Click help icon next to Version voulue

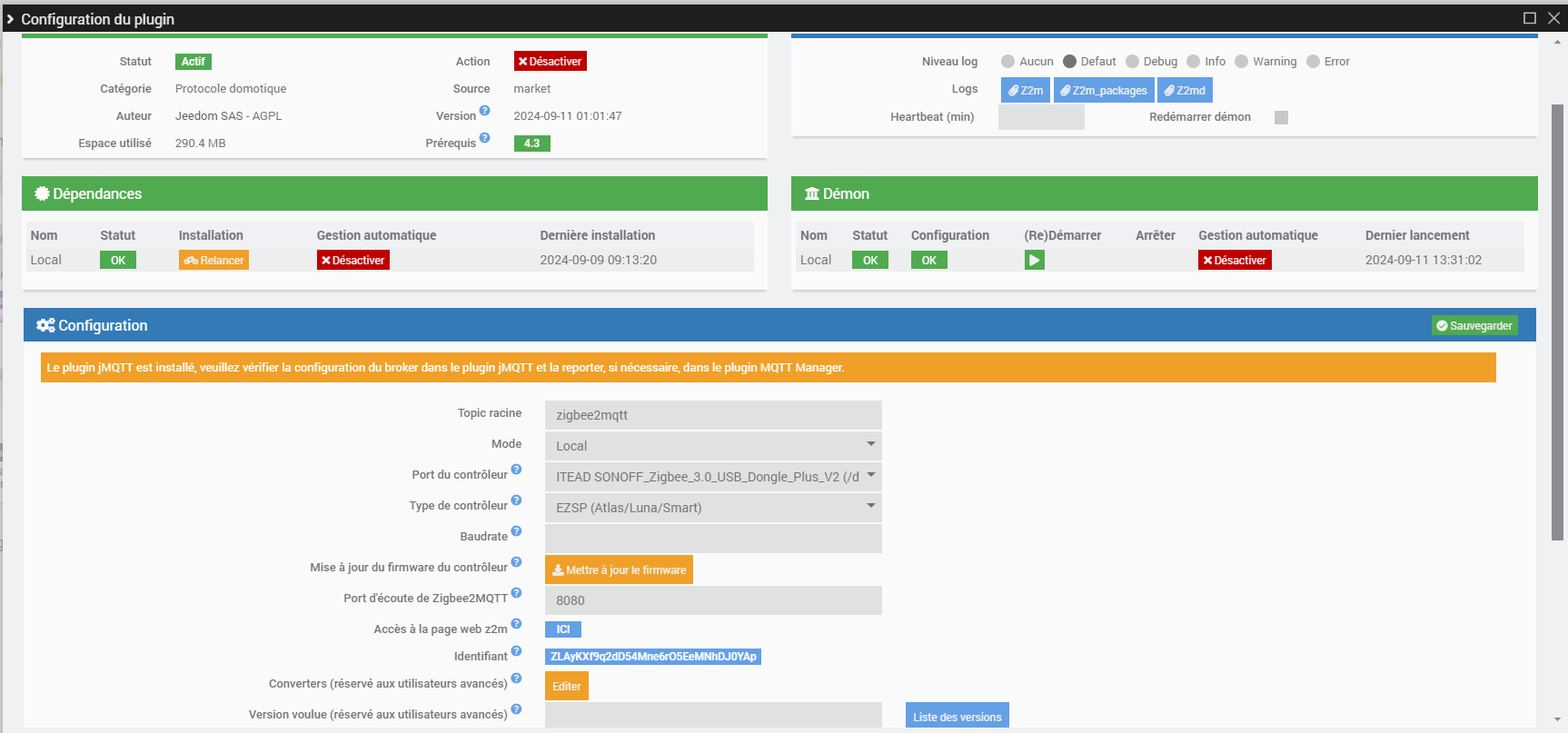516,709
